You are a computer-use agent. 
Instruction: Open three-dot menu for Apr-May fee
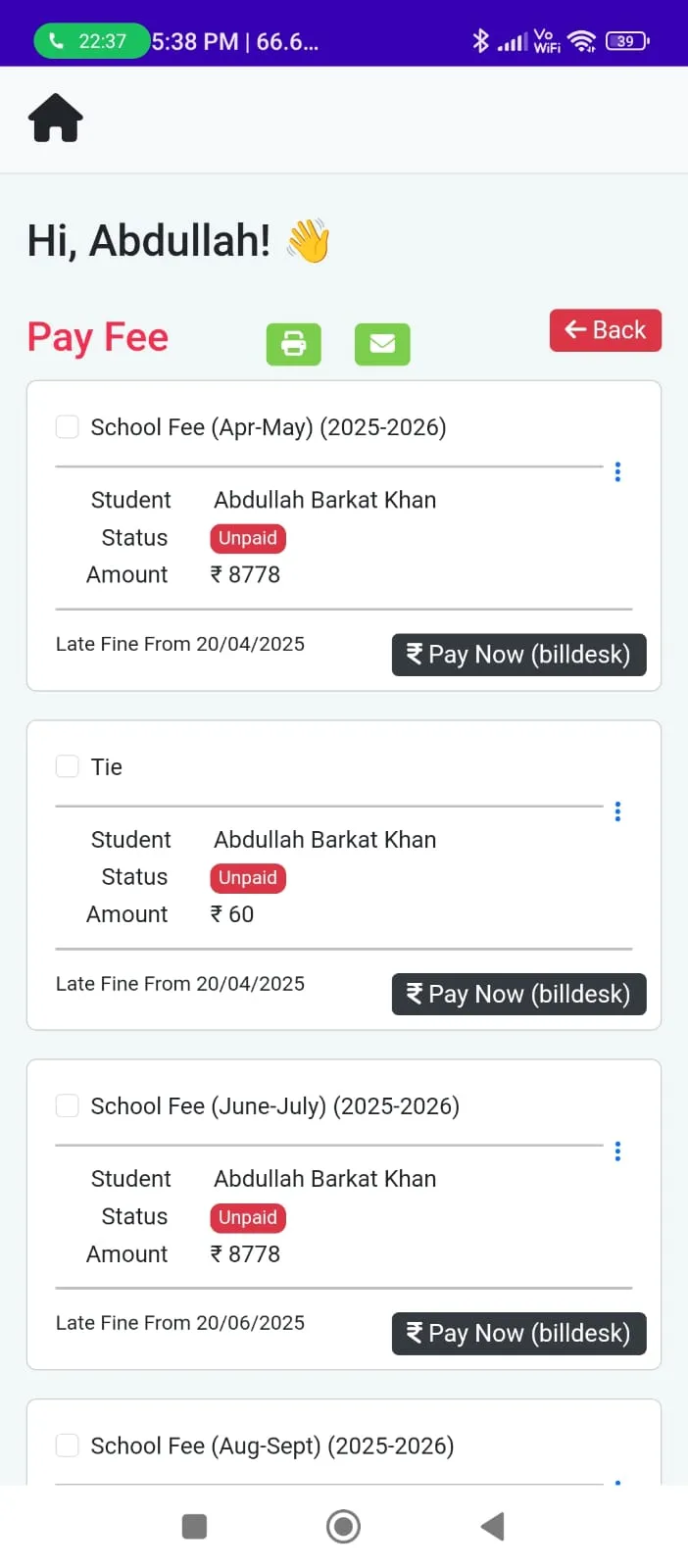pos(617,471)
